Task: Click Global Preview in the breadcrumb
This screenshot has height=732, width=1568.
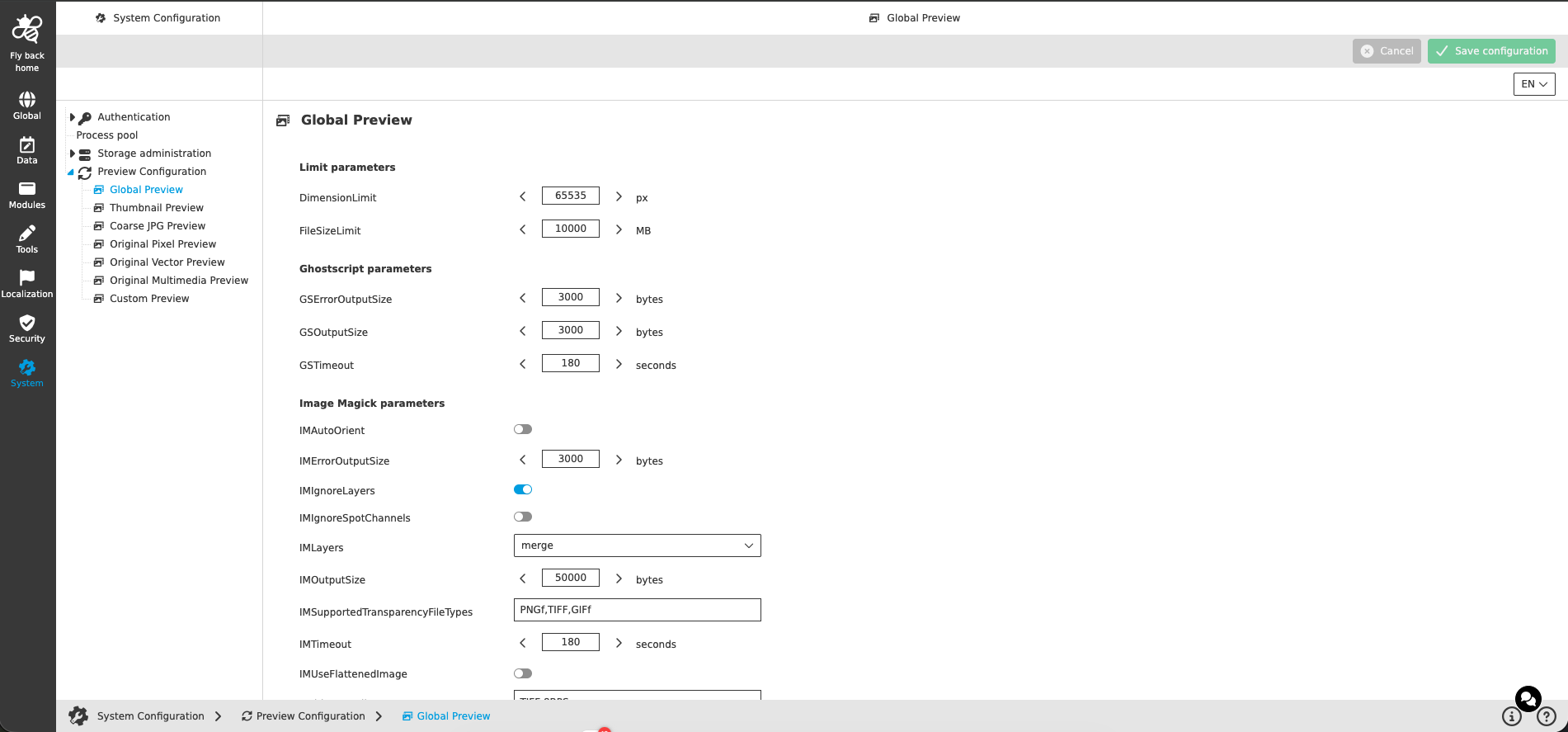Action: [454, 716]
